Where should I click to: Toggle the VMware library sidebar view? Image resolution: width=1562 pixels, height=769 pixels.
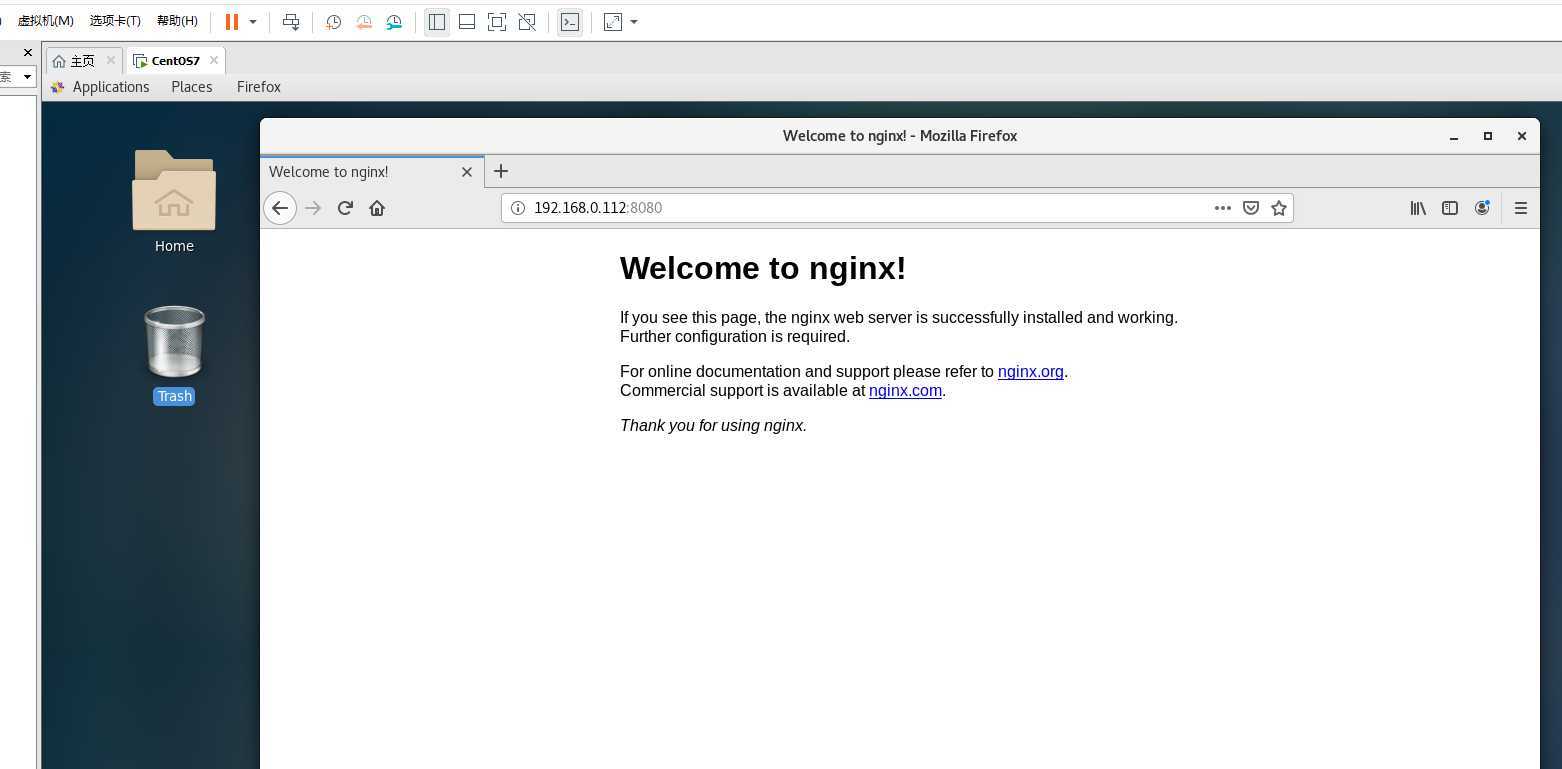pos(437,22)
